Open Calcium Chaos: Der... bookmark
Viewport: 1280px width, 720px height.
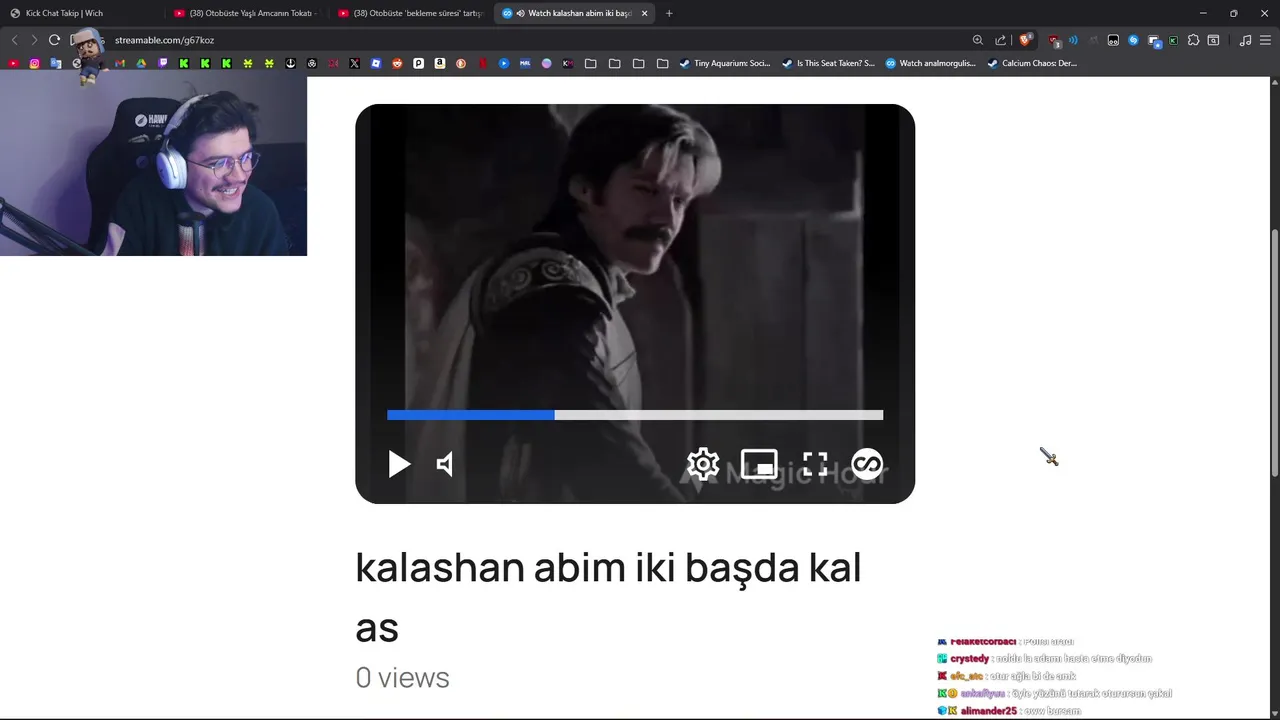[1032, 63]
